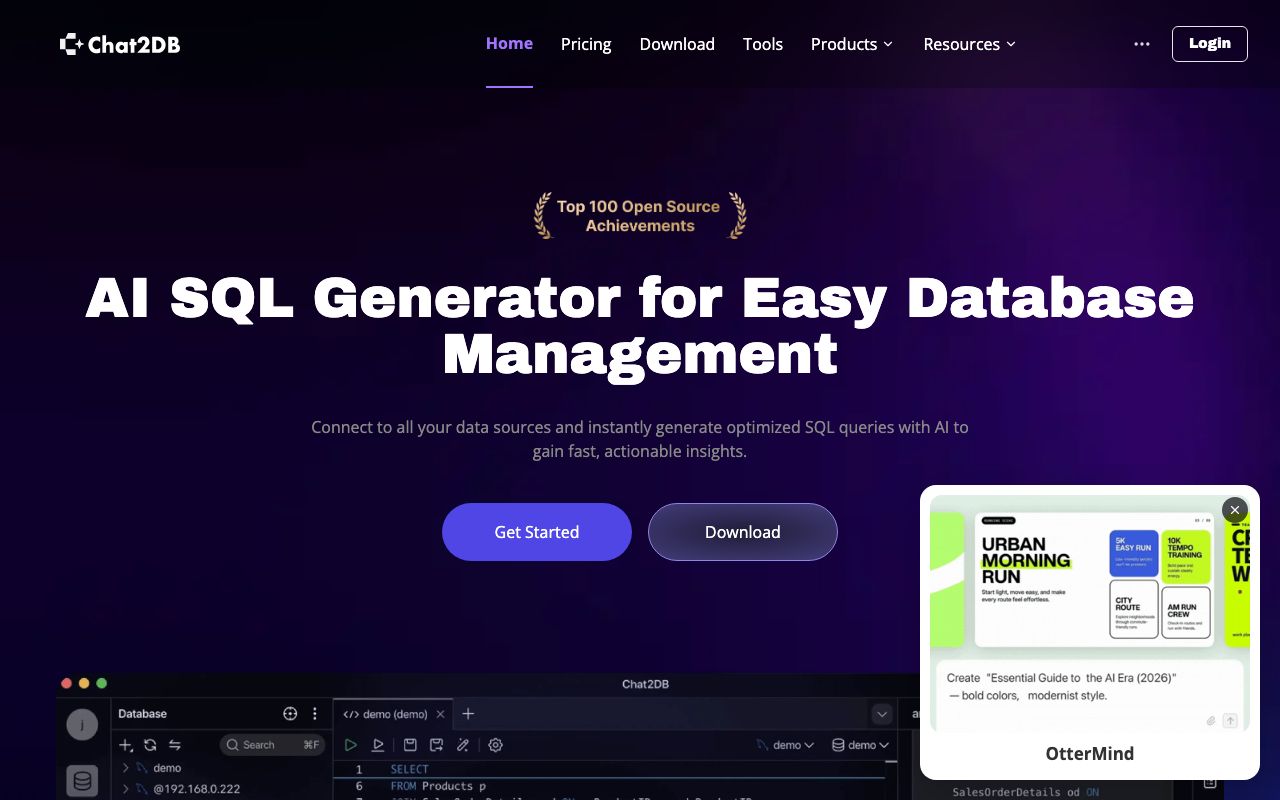Open the demo database dropdown
Viewport: 1280px width, 800px height.
(x=861, y=745)
